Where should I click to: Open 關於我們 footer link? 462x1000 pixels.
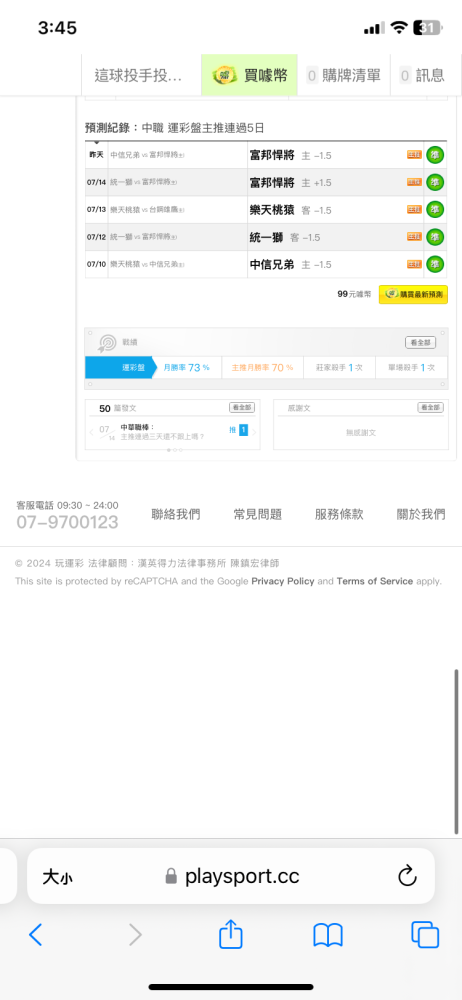tap(421, 515)
